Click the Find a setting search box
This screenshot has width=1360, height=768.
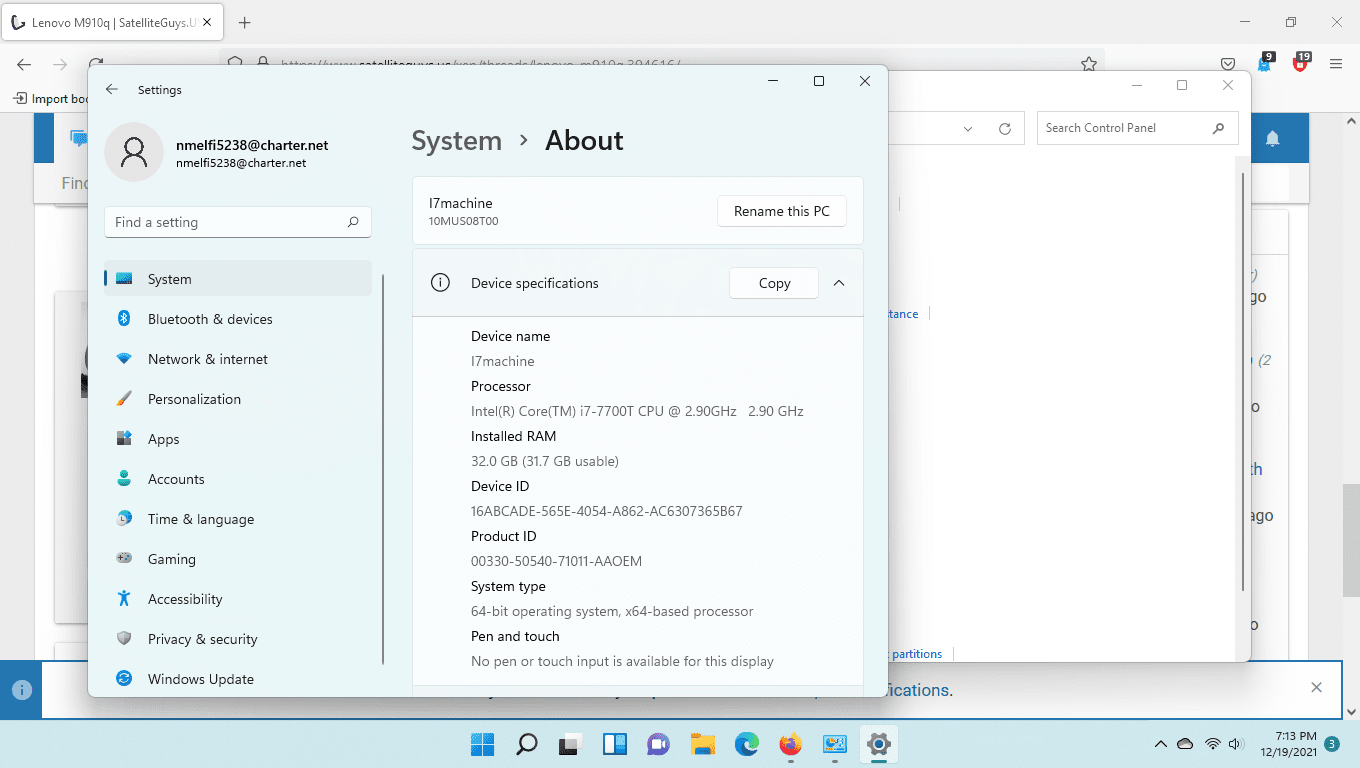coord(238,222)
